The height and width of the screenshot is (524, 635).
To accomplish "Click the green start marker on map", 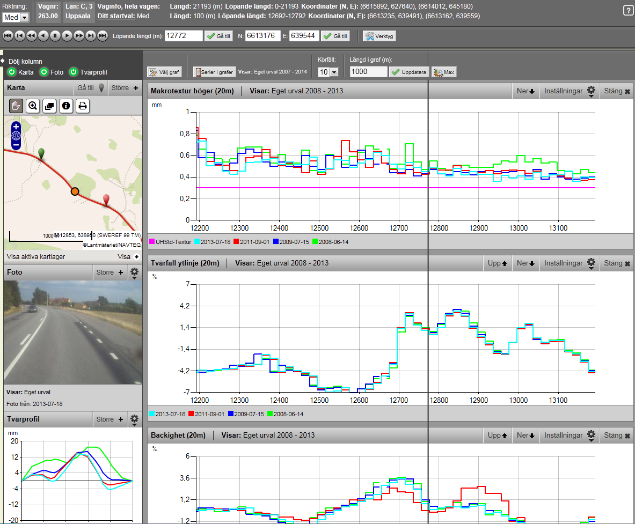I will (41, 154).
